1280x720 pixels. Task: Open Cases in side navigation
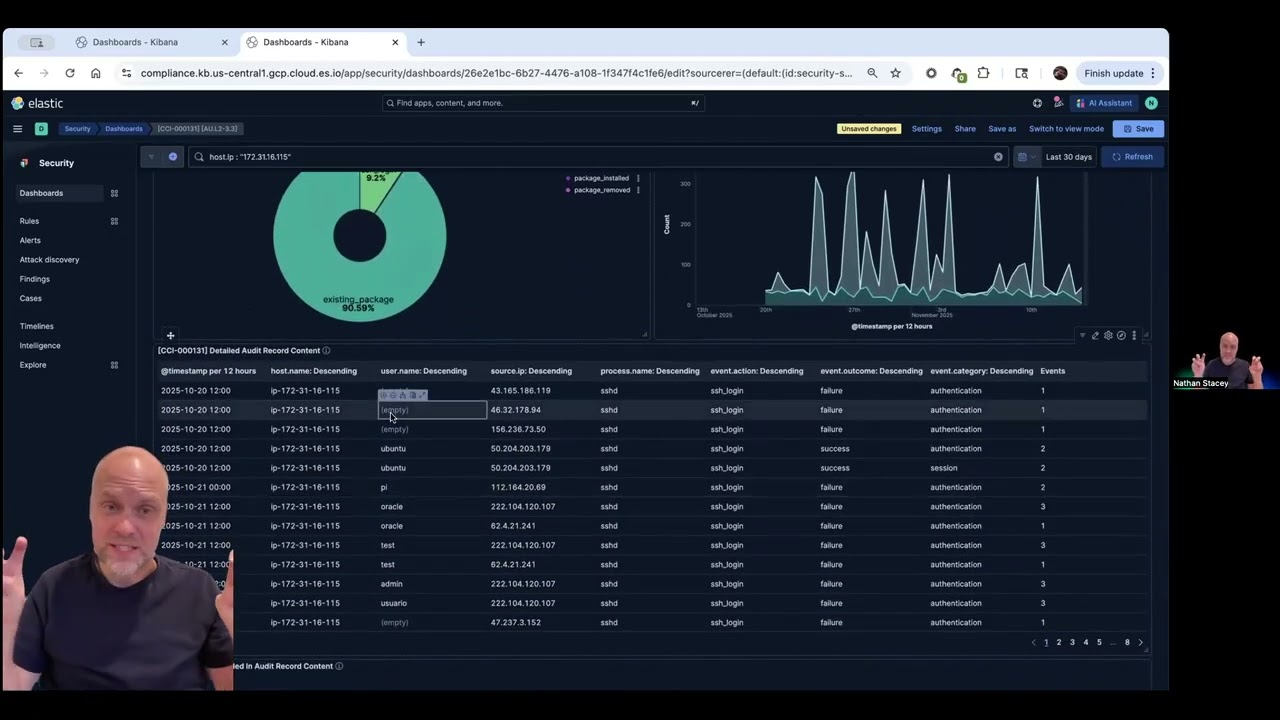tap(31, 298)
